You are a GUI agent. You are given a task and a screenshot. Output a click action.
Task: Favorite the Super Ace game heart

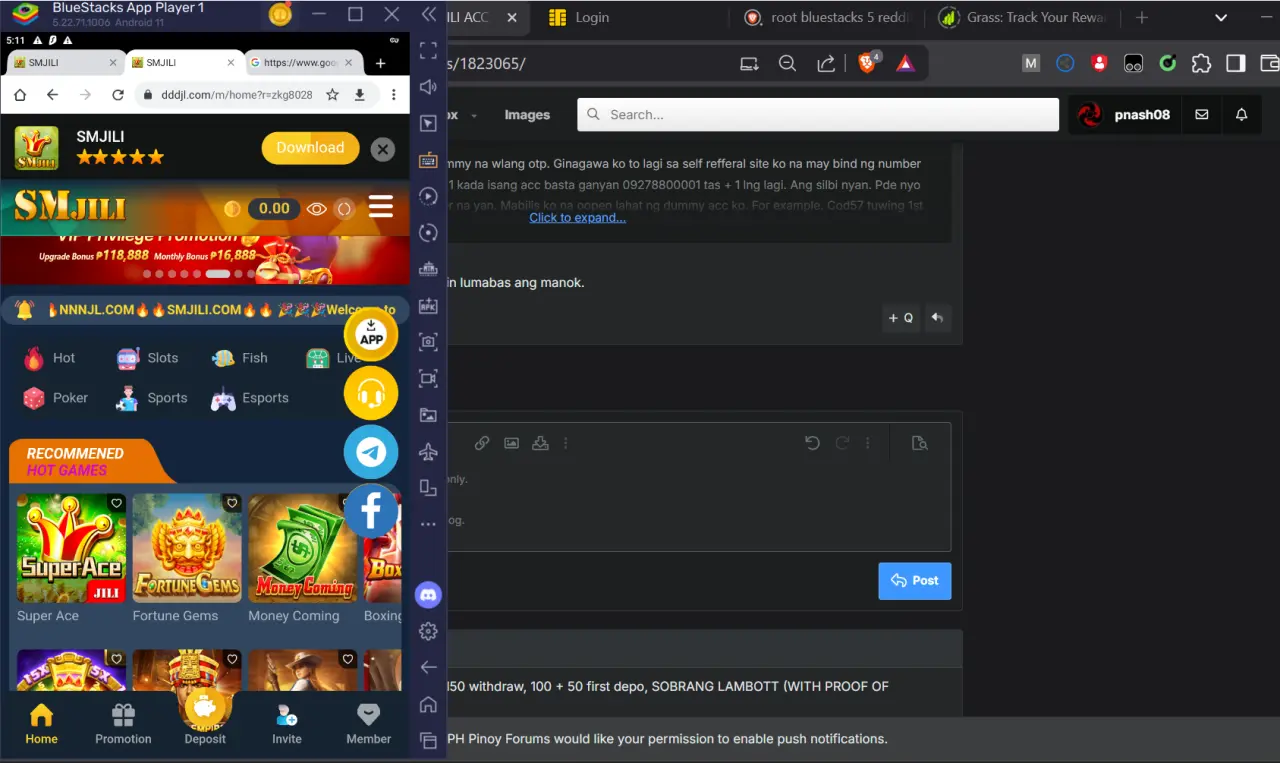pos(116,503)
